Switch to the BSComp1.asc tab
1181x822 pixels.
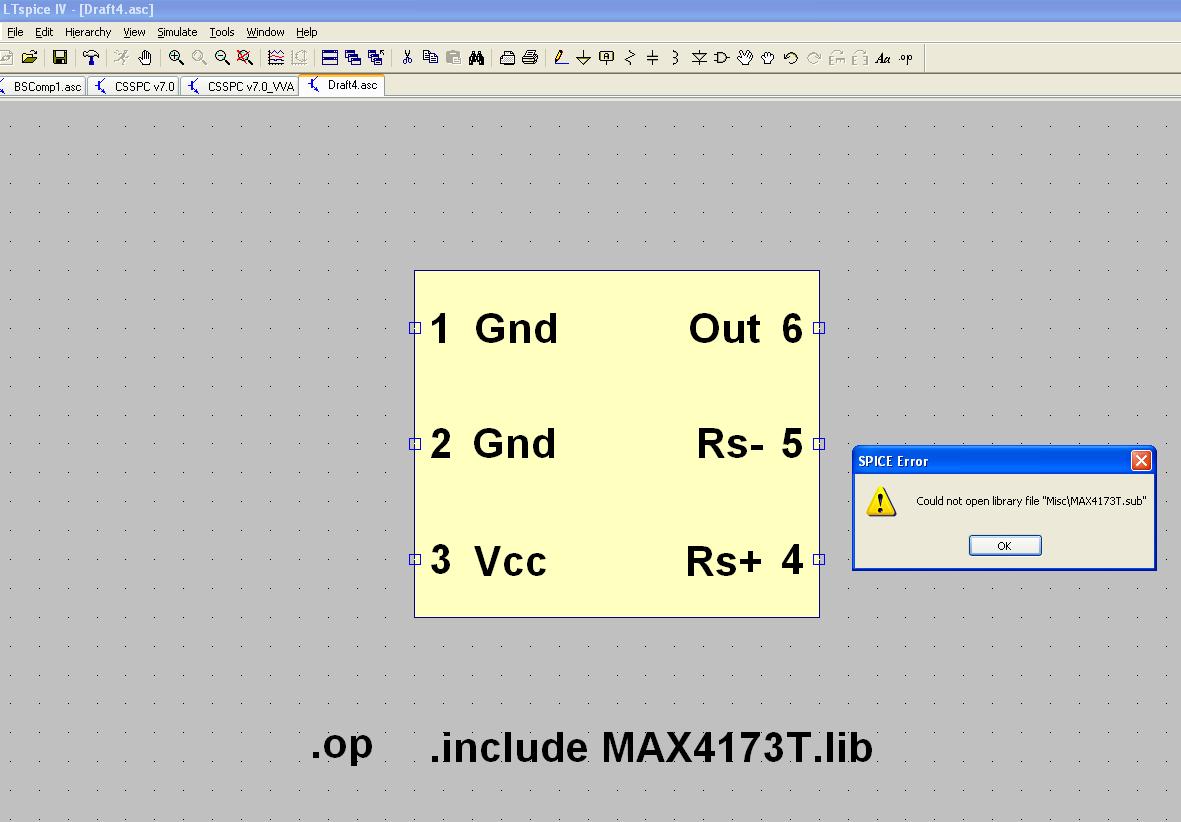click(x=42, y=87)
